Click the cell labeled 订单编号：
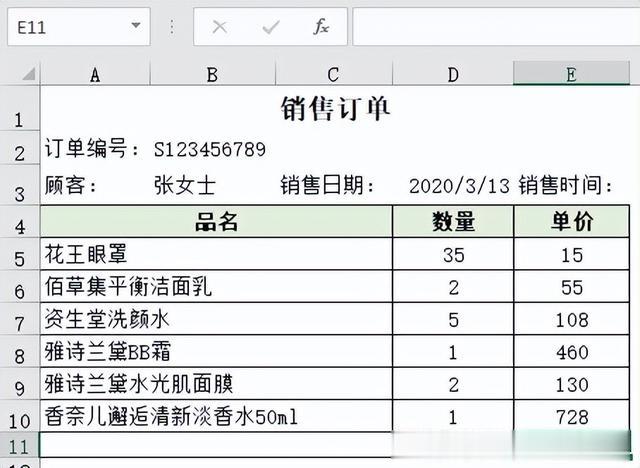 point(92,148)
